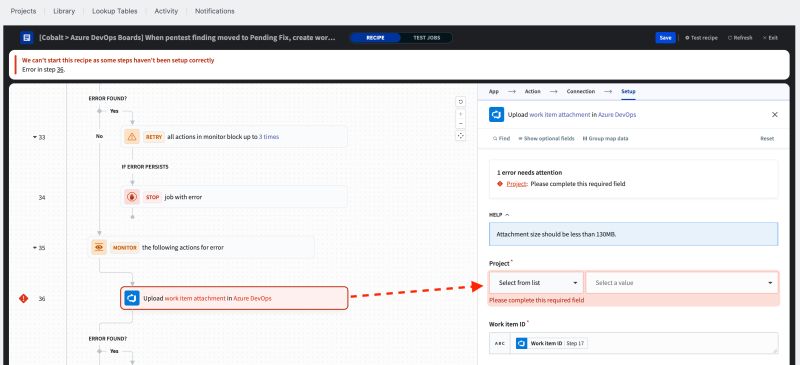Viewport: 800px width, 365px height.
Task: Click the STOP job step icon
Action: click(132, 197)
